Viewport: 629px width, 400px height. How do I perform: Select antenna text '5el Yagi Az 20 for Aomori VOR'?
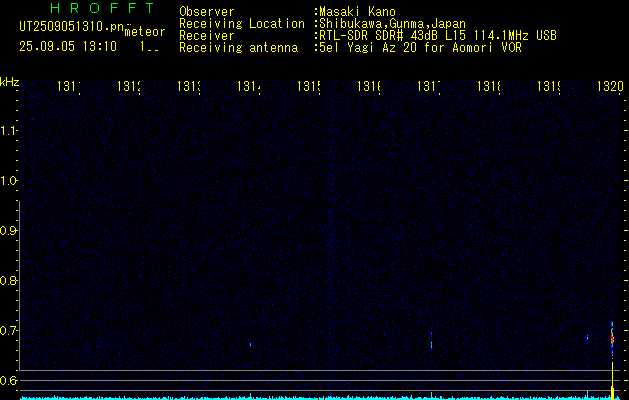click(x=420, y=48)
